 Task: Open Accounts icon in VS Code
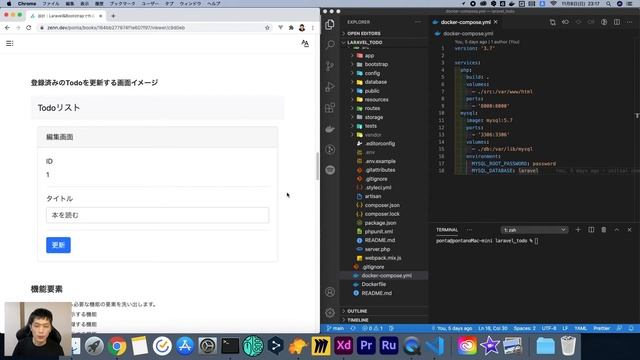[x=330, y=292]
